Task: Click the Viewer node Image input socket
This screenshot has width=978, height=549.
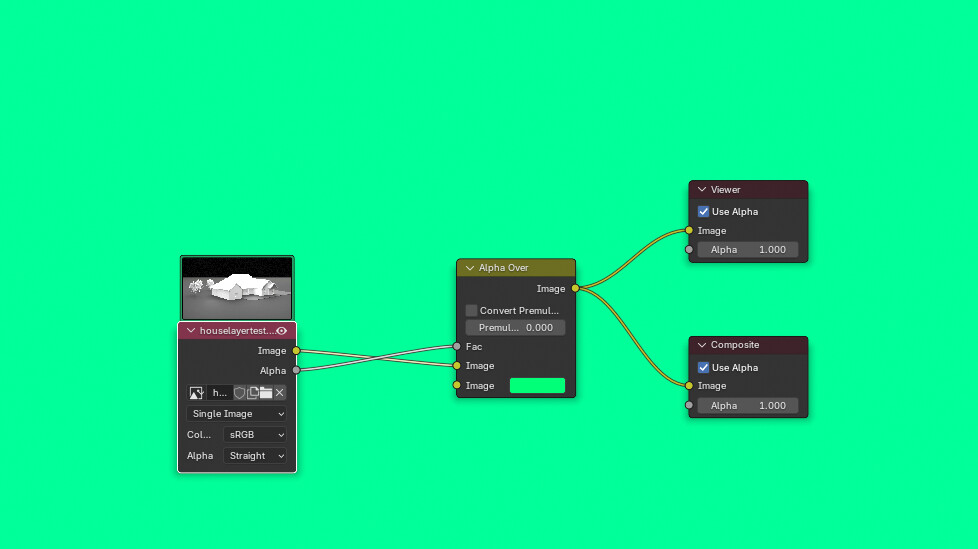Action: pos(689,230)
